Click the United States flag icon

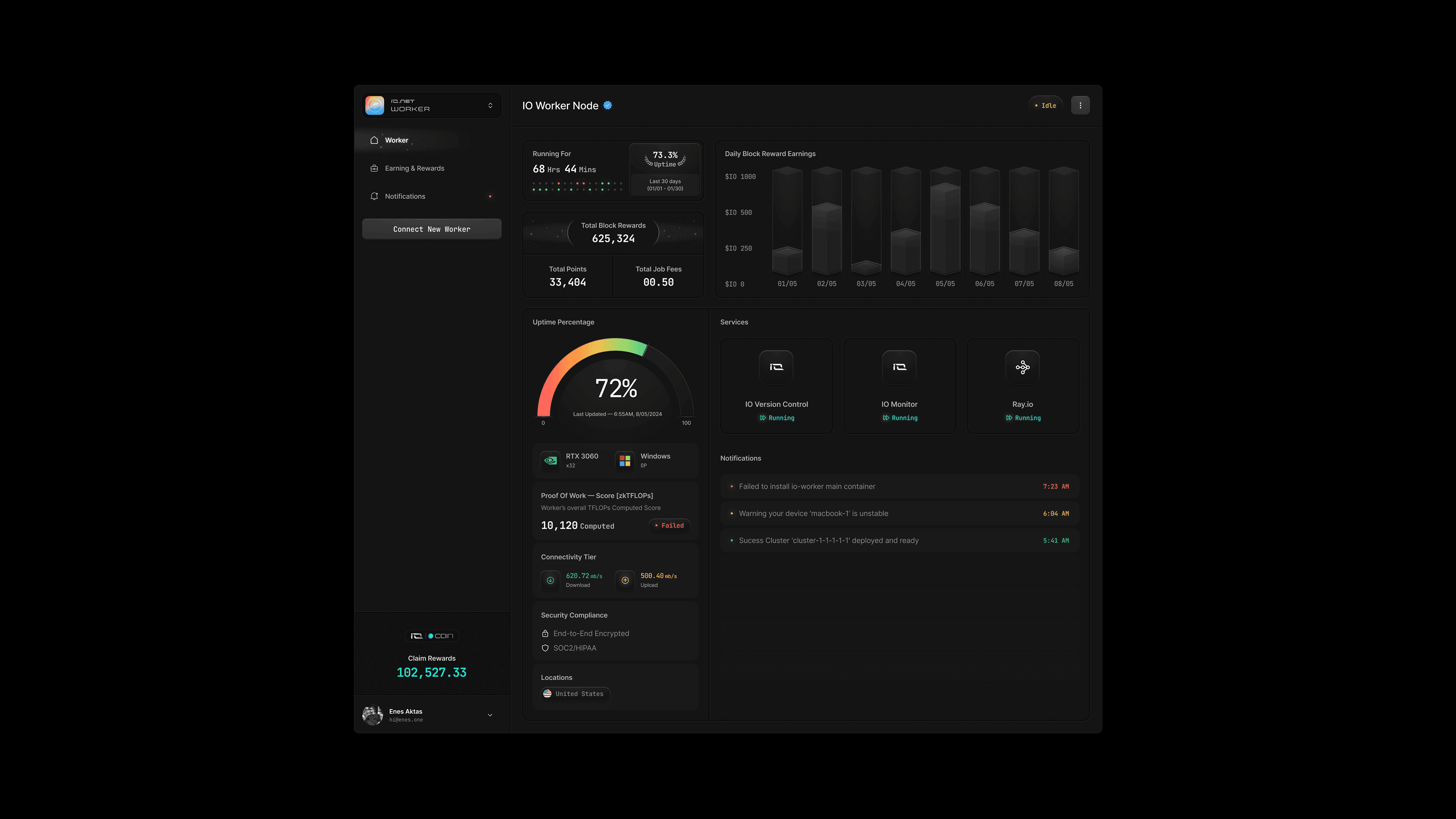click(x=547, y=693)
